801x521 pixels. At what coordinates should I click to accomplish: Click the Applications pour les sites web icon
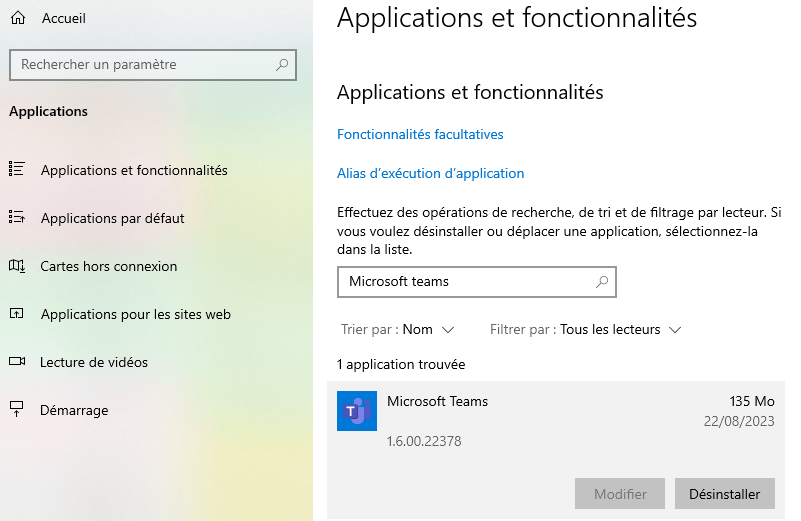click(16, 314)
